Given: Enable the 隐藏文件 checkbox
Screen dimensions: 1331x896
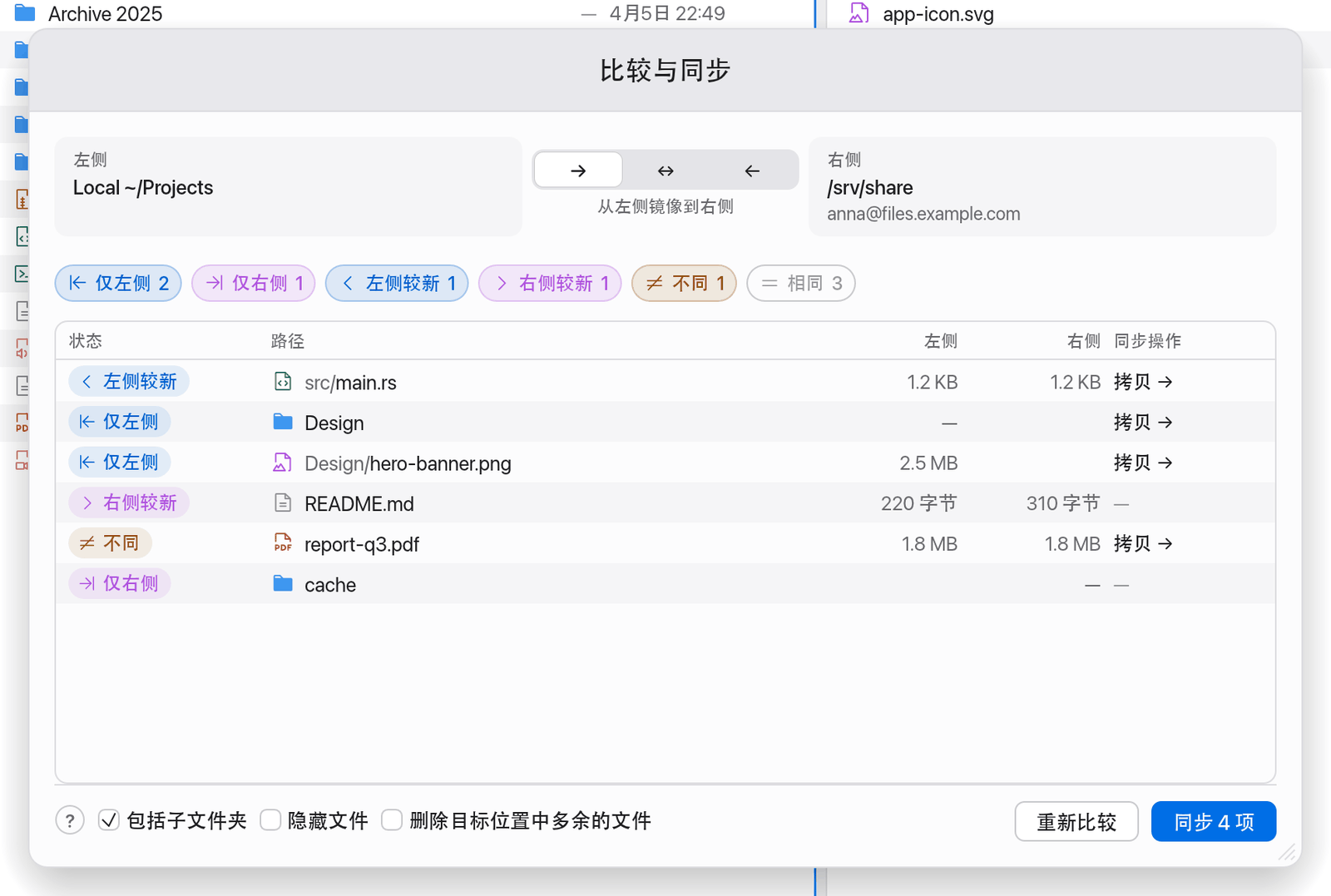Looking at the screenshot, I should point(270,820).
